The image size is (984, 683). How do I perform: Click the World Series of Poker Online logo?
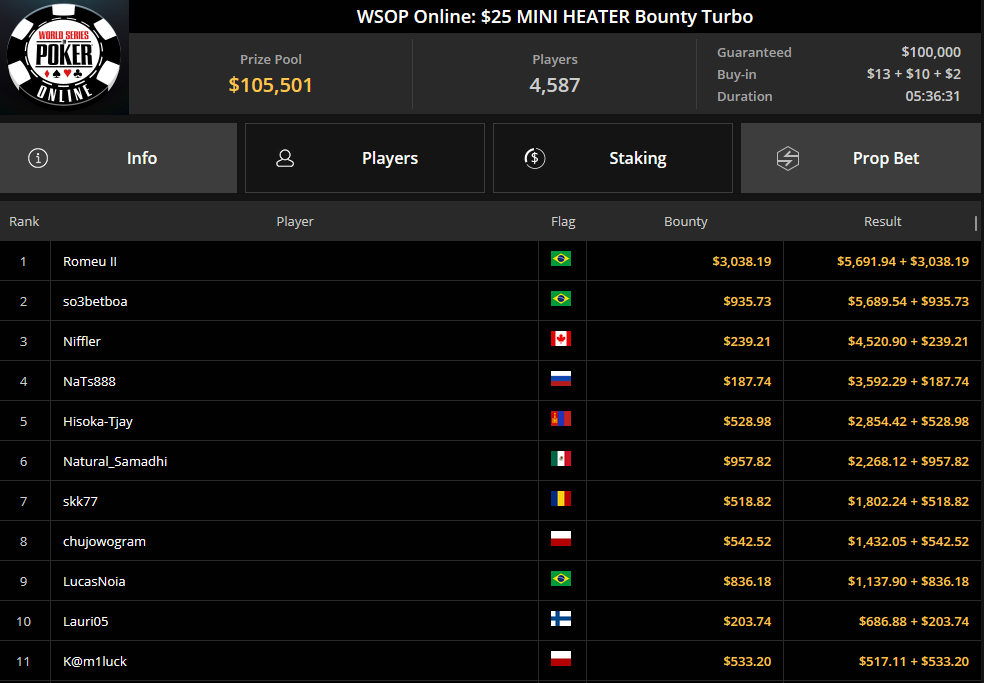click(64, 57)
